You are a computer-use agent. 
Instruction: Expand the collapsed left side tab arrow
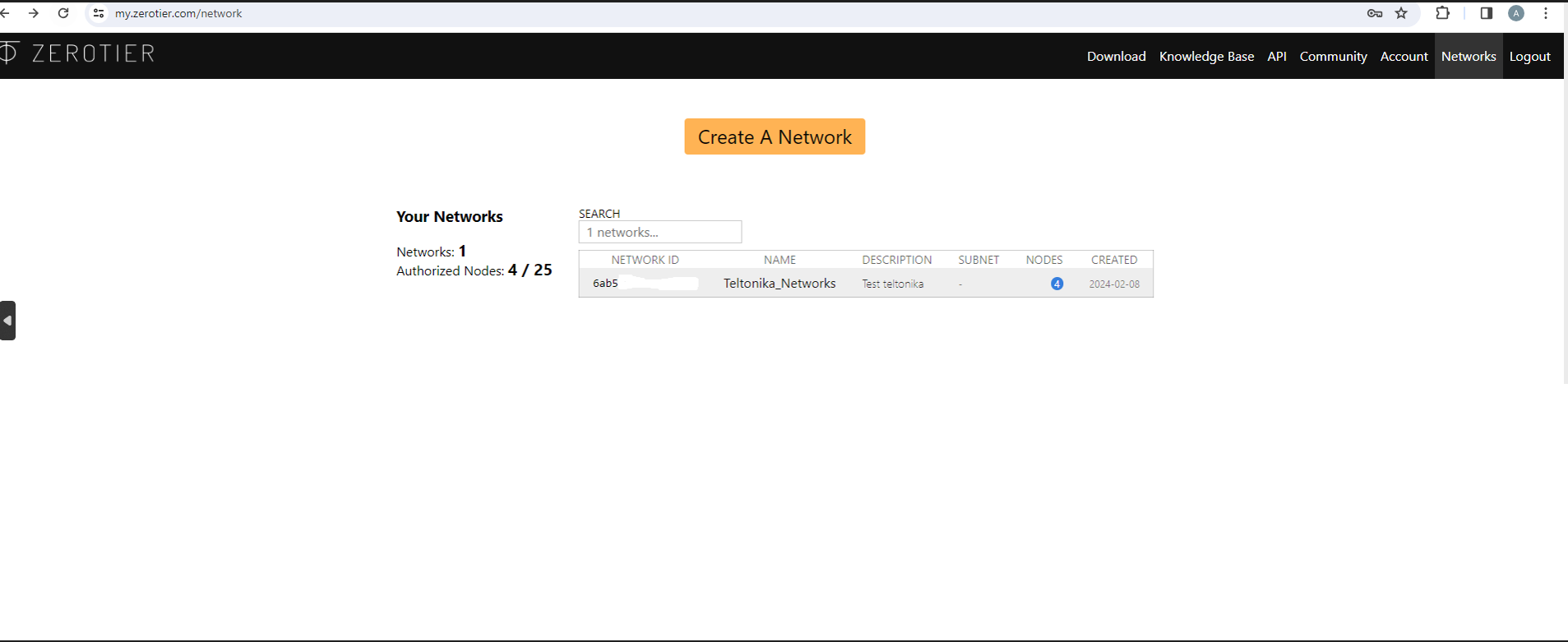click(7, 321)
